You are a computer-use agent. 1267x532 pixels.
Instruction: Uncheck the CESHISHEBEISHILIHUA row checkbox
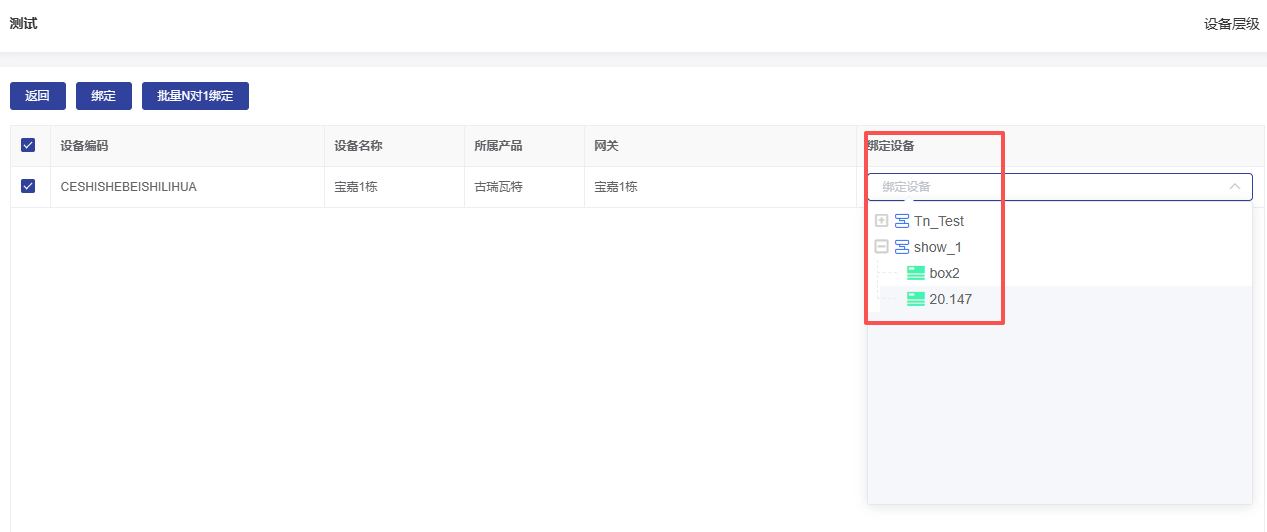28,186
